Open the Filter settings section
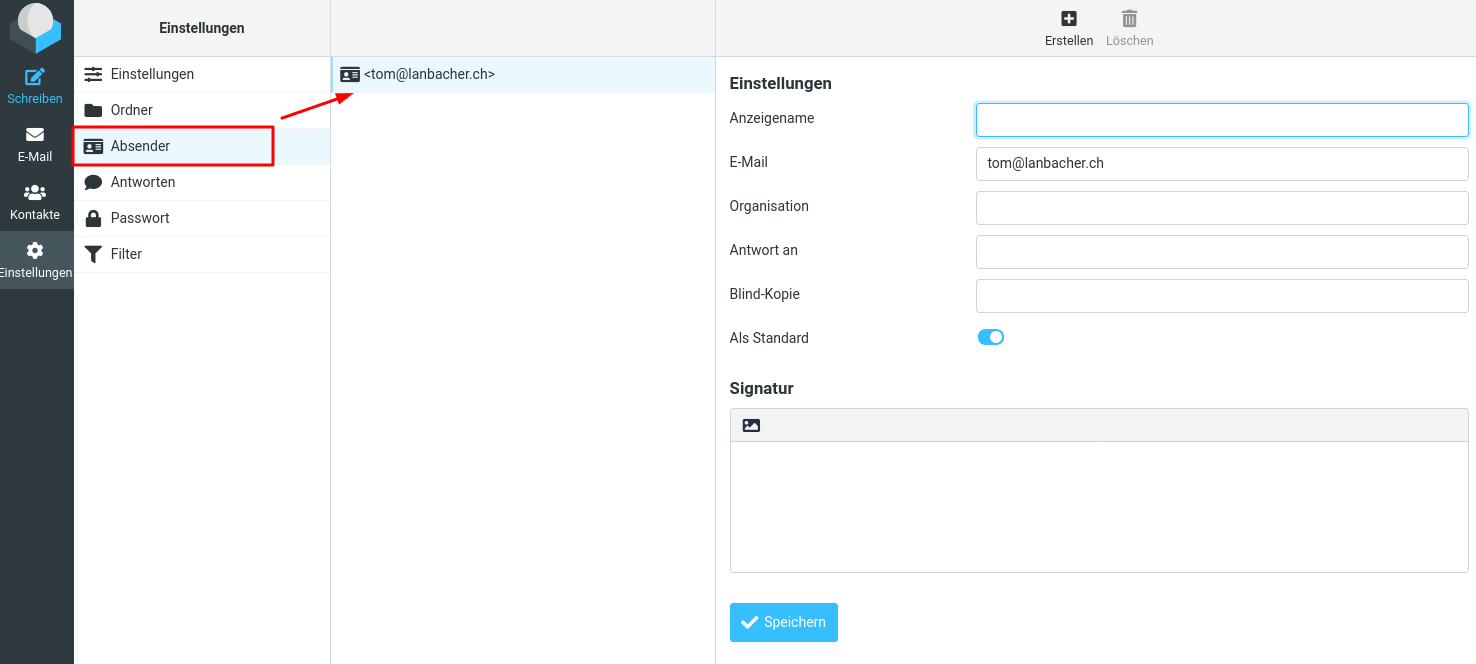 (202, 254)
